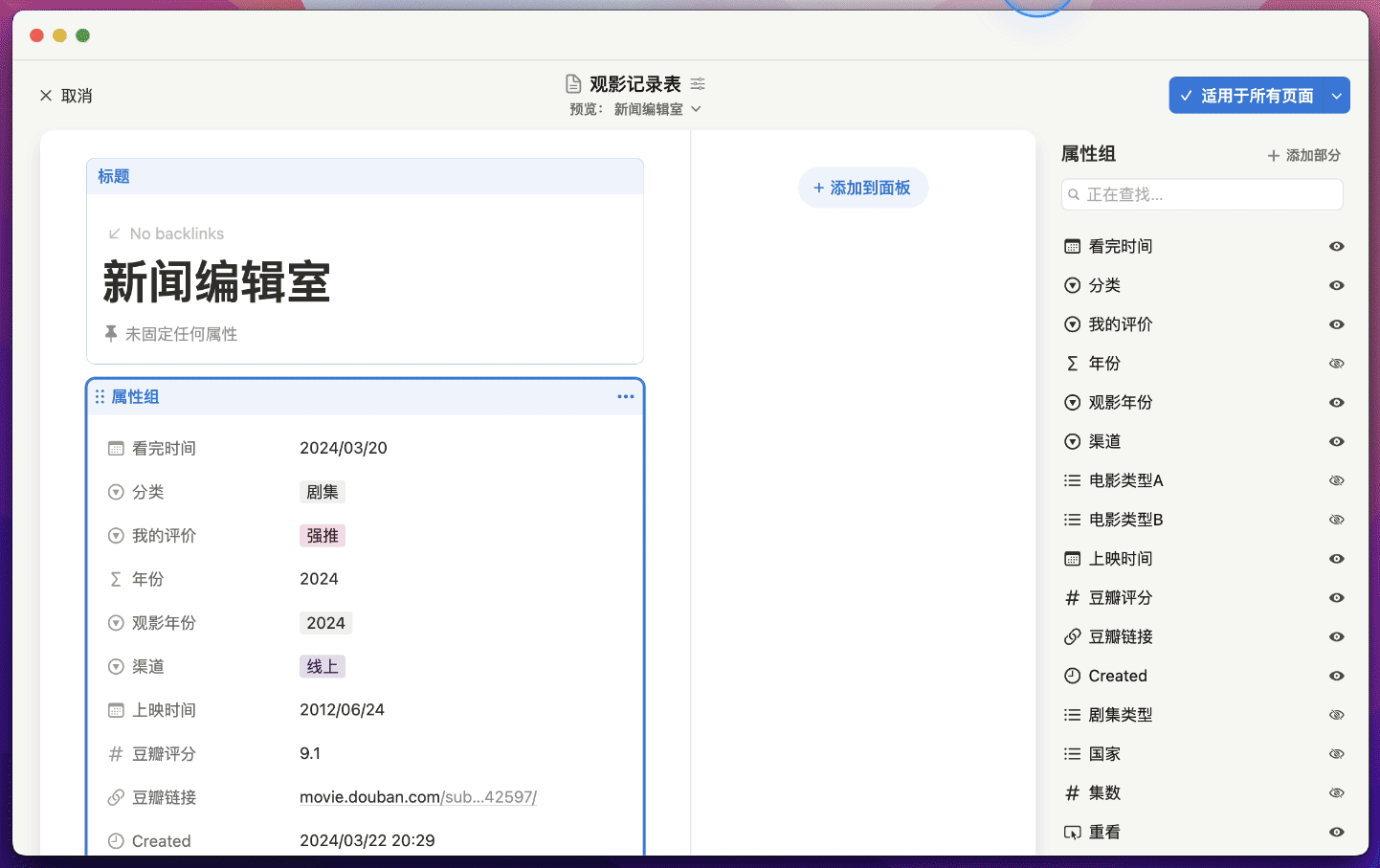Click the pink 强推 rating tag
The image size is (1380, 868).
pos(323,536)
